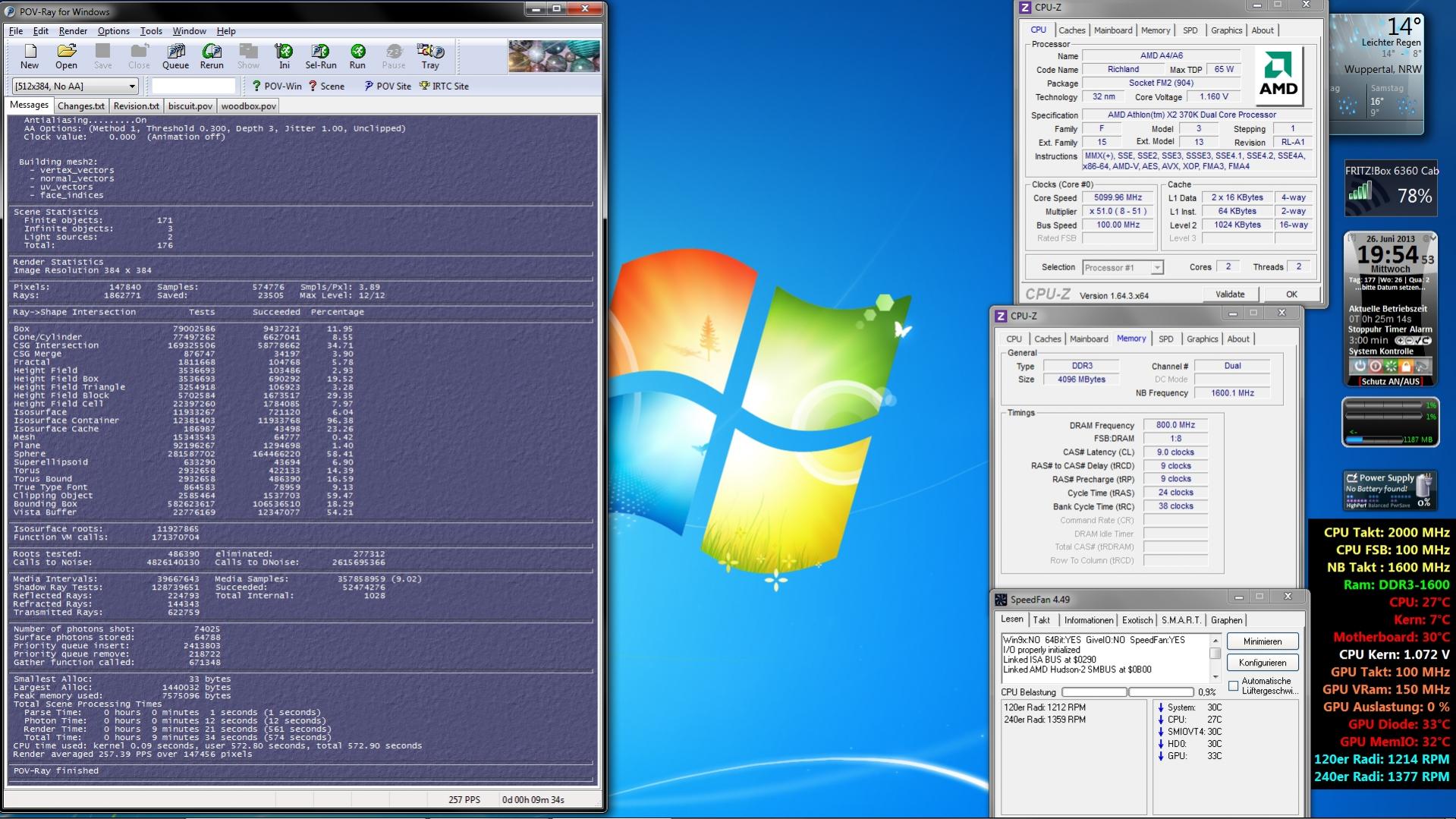Open POV-Win help from the toolbar
Viewport: 1456px width, 819px height.
click(277, 86)
